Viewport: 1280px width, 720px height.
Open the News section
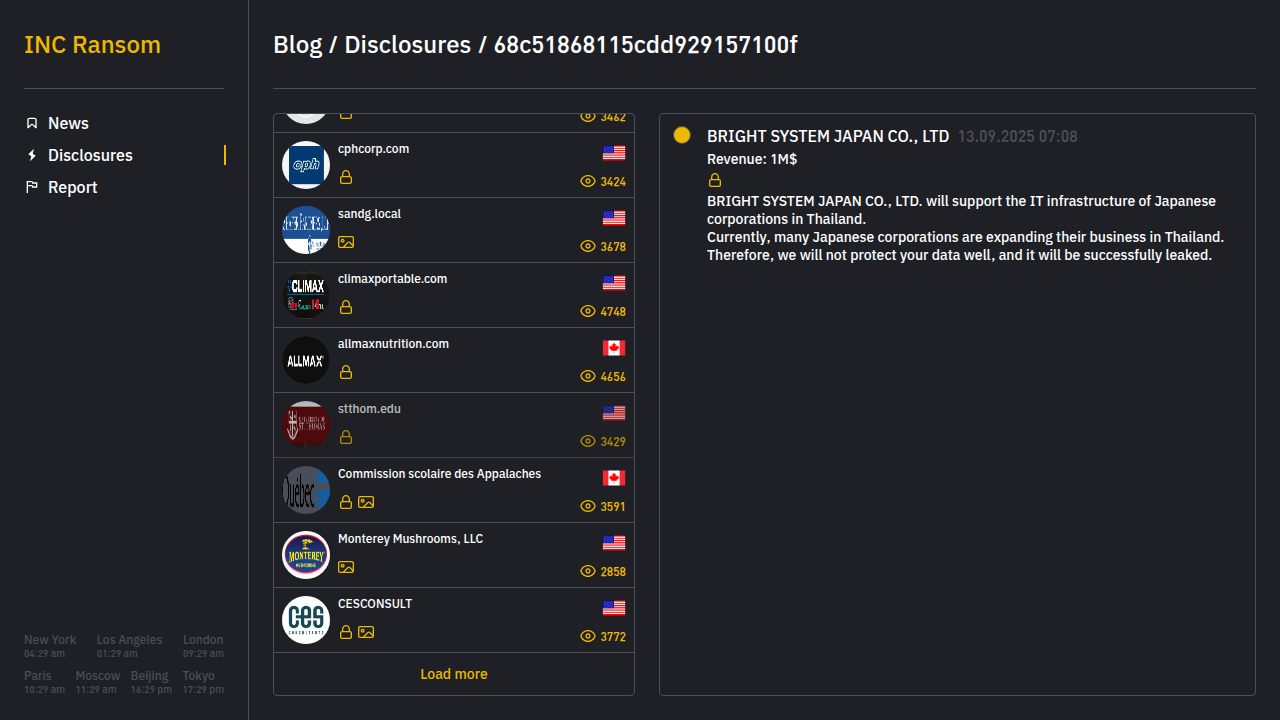coord(68,123)
